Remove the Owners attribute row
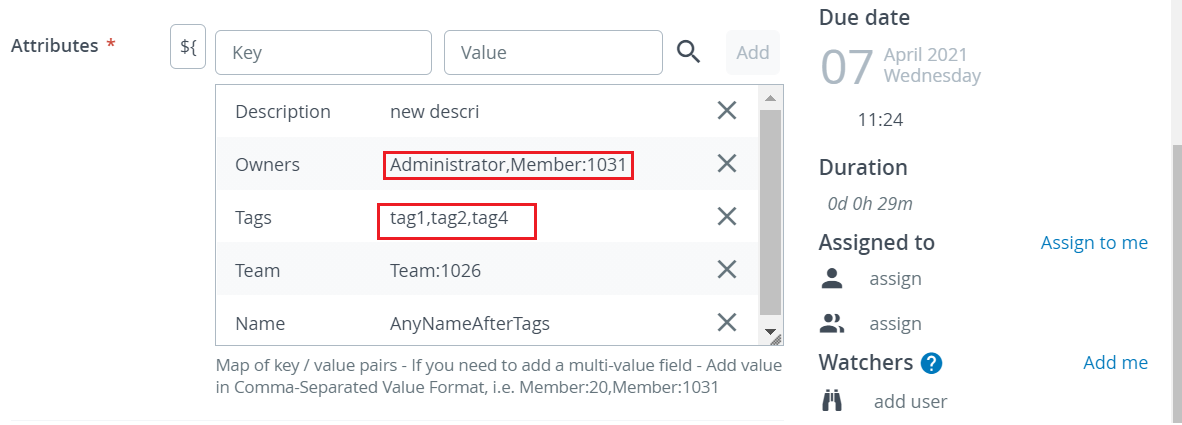 point(726,164)
